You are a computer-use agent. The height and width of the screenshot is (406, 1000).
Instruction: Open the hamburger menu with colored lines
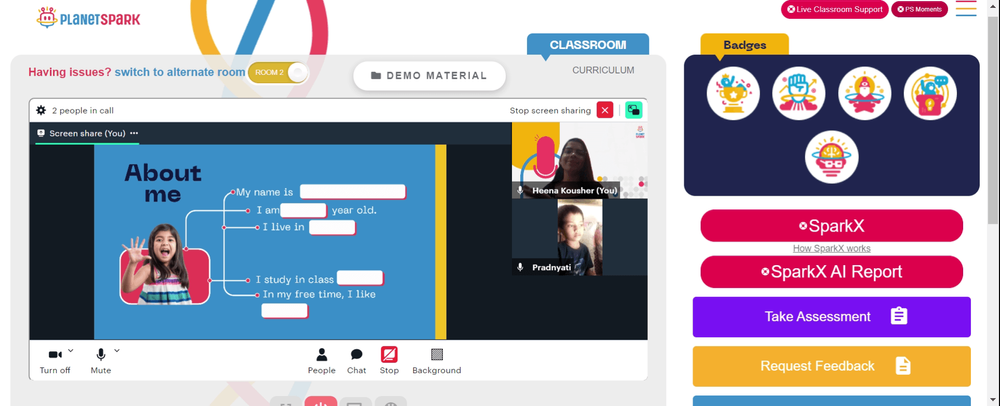coord(966,9)
